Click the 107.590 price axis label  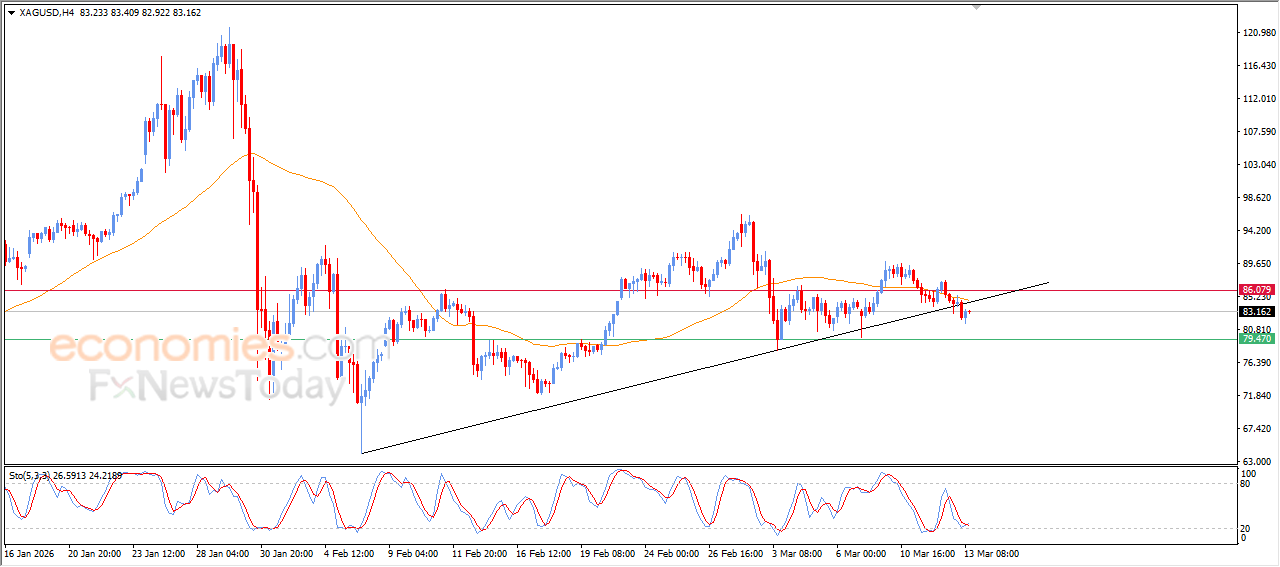point(1260,132)
